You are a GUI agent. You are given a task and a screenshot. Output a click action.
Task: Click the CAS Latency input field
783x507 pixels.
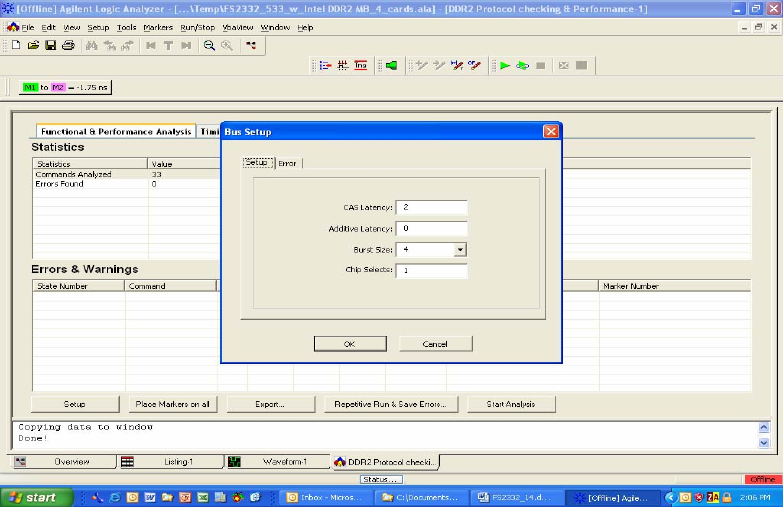[x=431, y=208]
